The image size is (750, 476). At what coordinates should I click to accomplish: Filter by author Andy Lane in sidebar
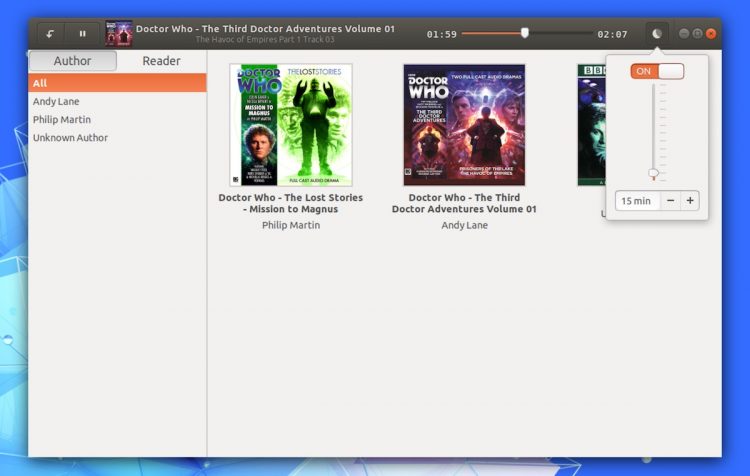click(117, 101)
